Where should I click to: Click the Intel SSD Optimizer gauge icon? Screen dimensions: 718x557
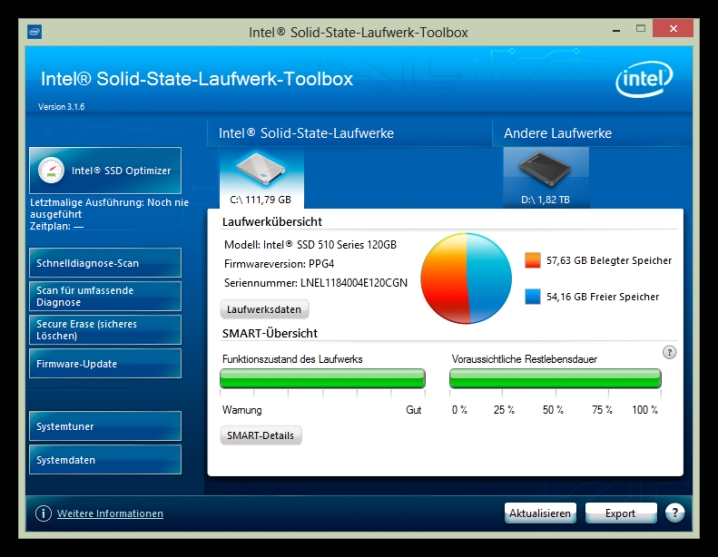(x=51, y=171)
